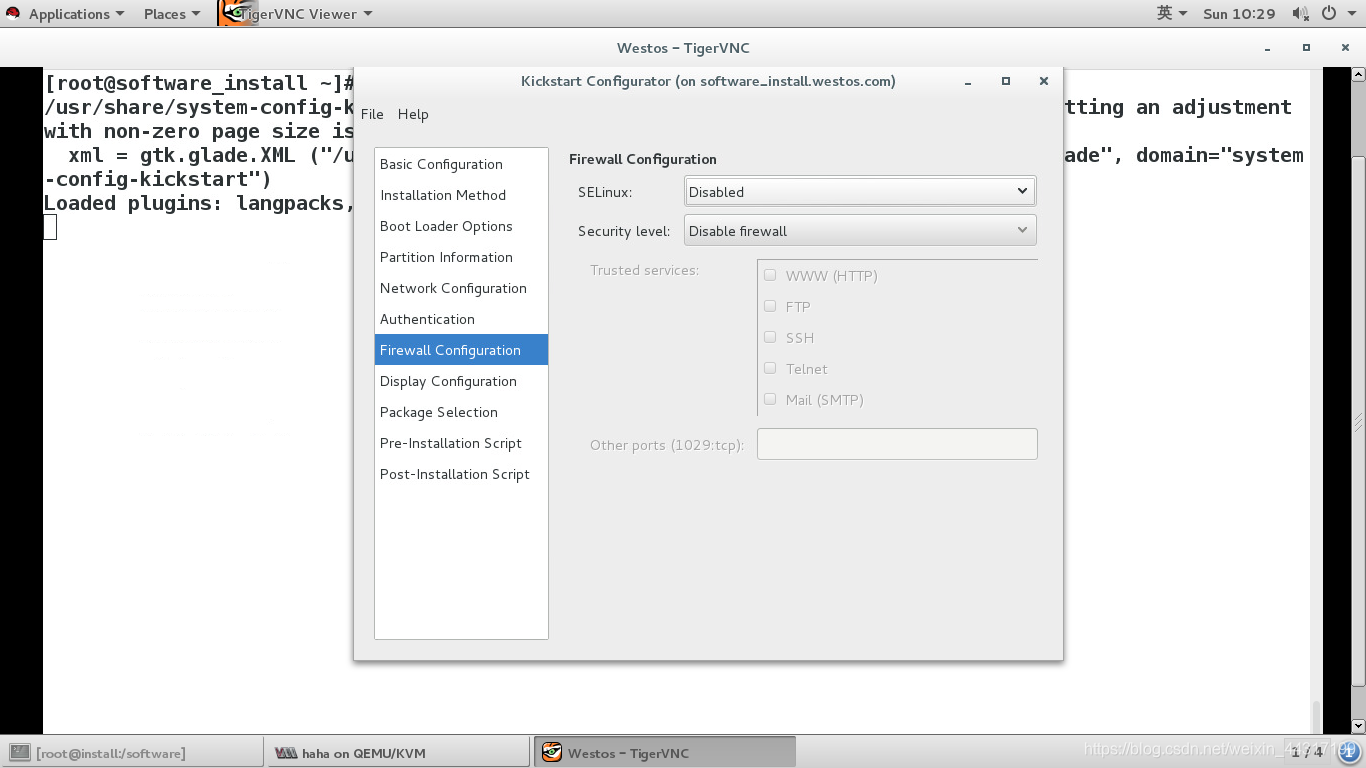The width and height of the screenshot is (1366, 768).
Task: Switch to Westos - TigerVNC taskbar window
Action: point(665,753)
